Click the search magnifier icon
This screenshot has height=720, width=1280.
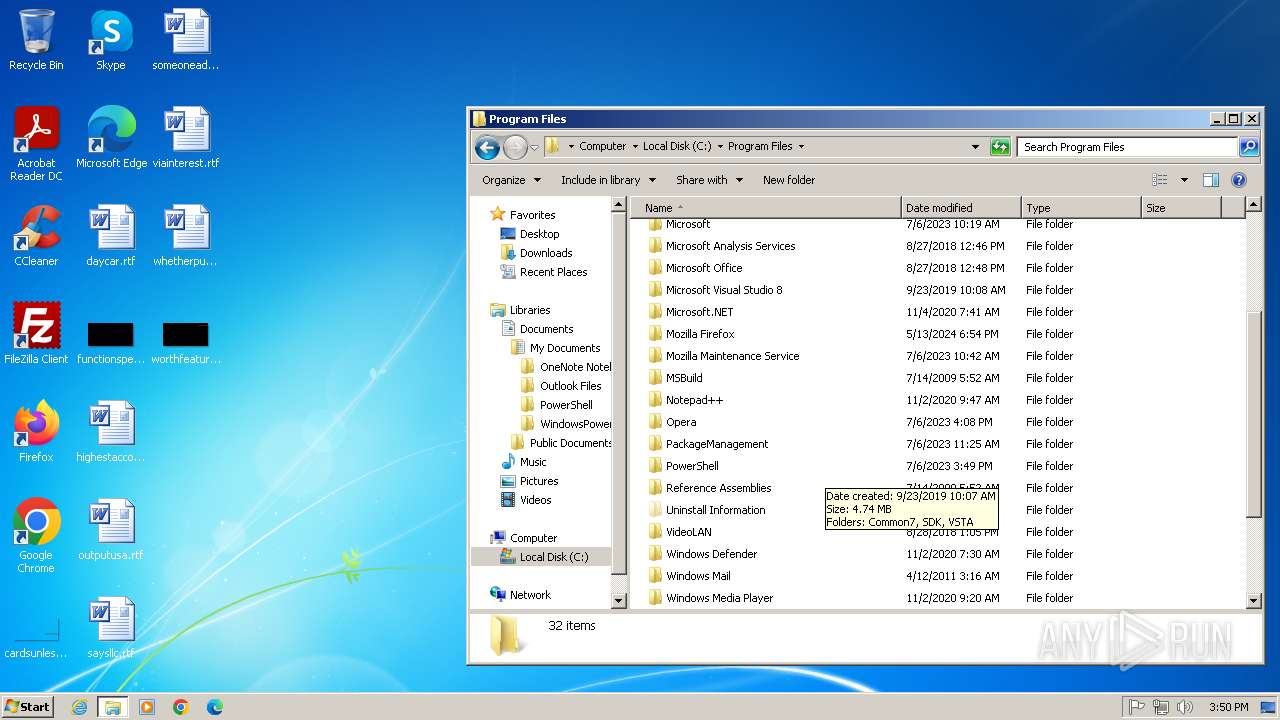[x=1249, y=147]
